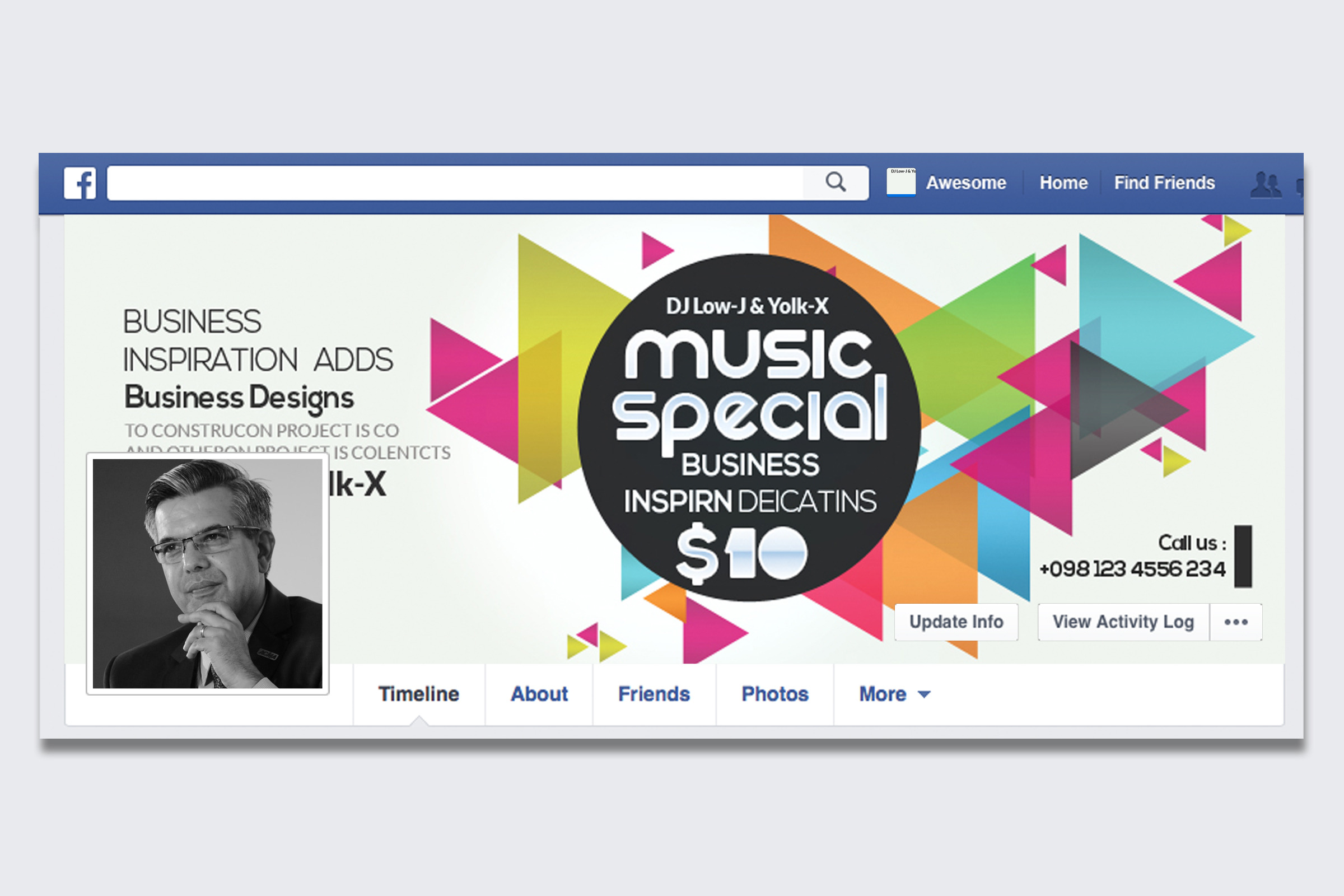Open Find Friends link
Image resolution: width=1344 pixels, height=896 pixels.
click(x=1164, y=183)
